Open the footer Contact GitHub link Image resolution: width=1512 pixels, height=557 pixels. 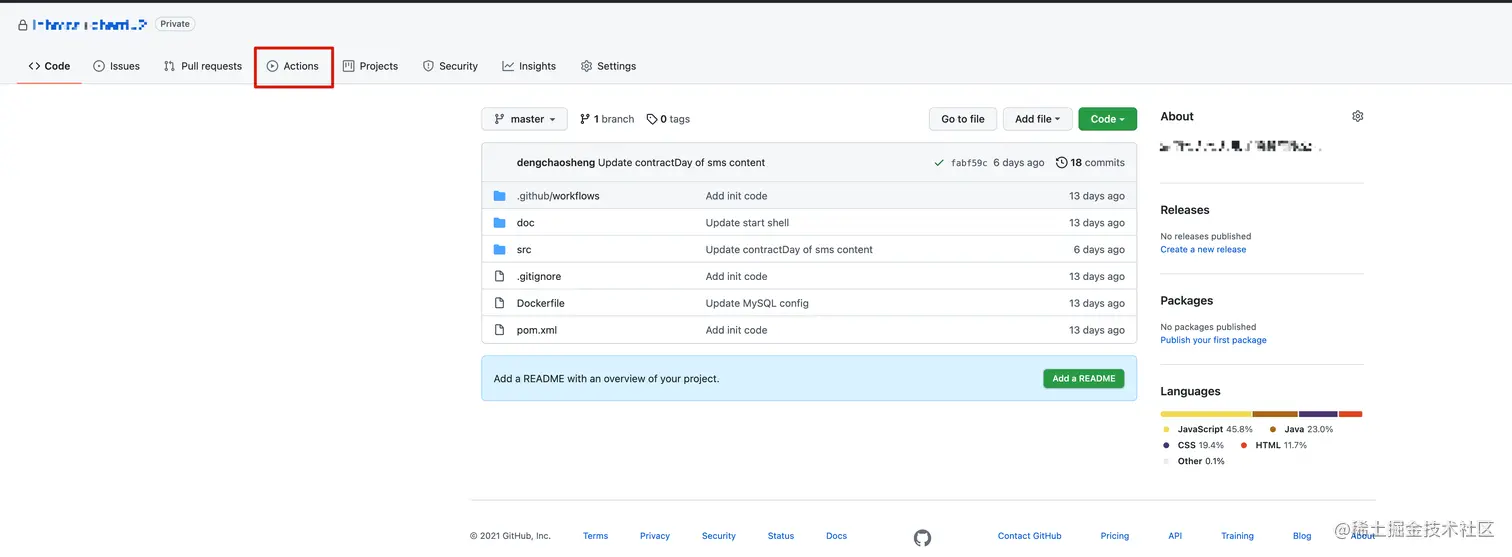[1030, 536]
